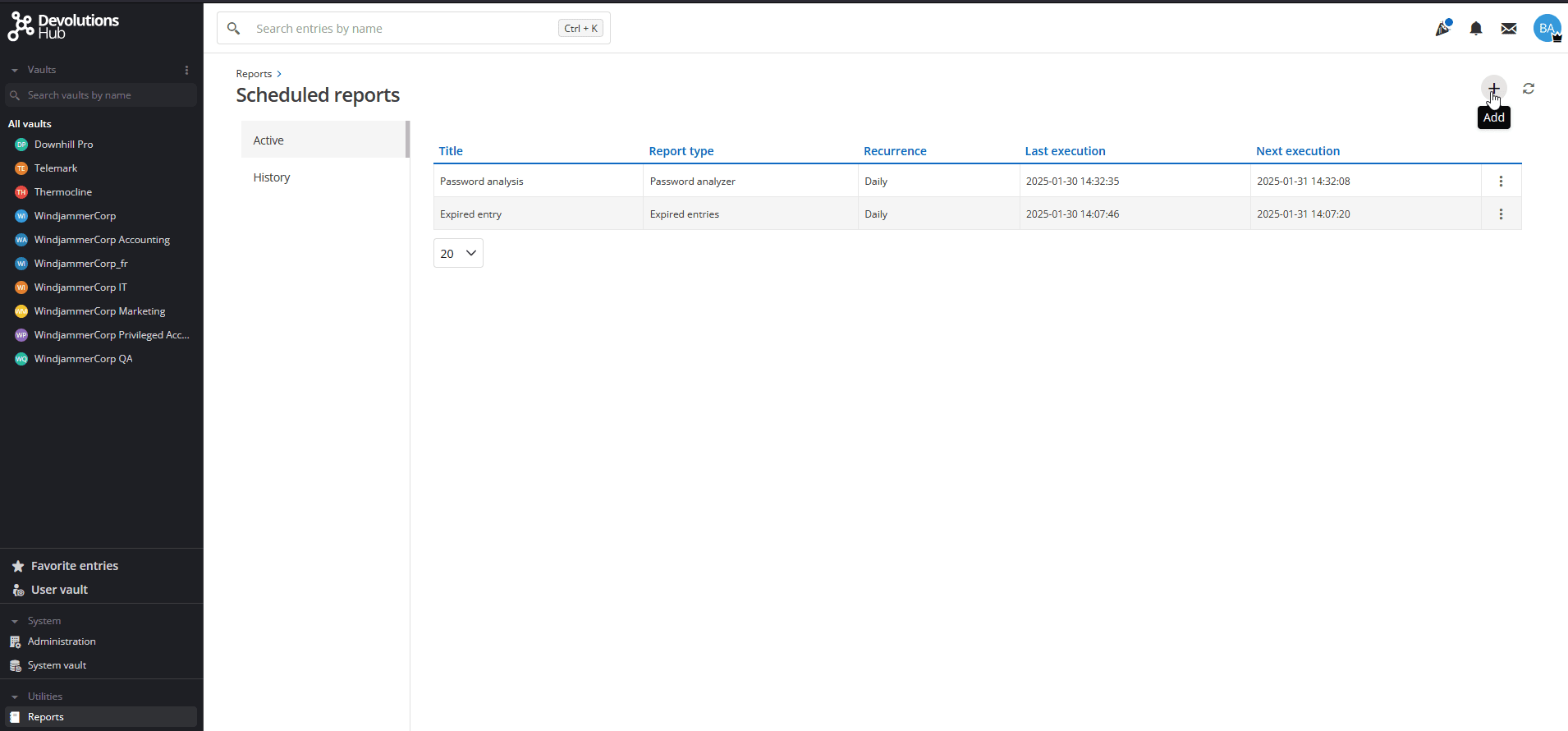The height and width of the screenshot is (731, 1568).
Task: Focus the Search entries by name field
Action: click(402, 29)
